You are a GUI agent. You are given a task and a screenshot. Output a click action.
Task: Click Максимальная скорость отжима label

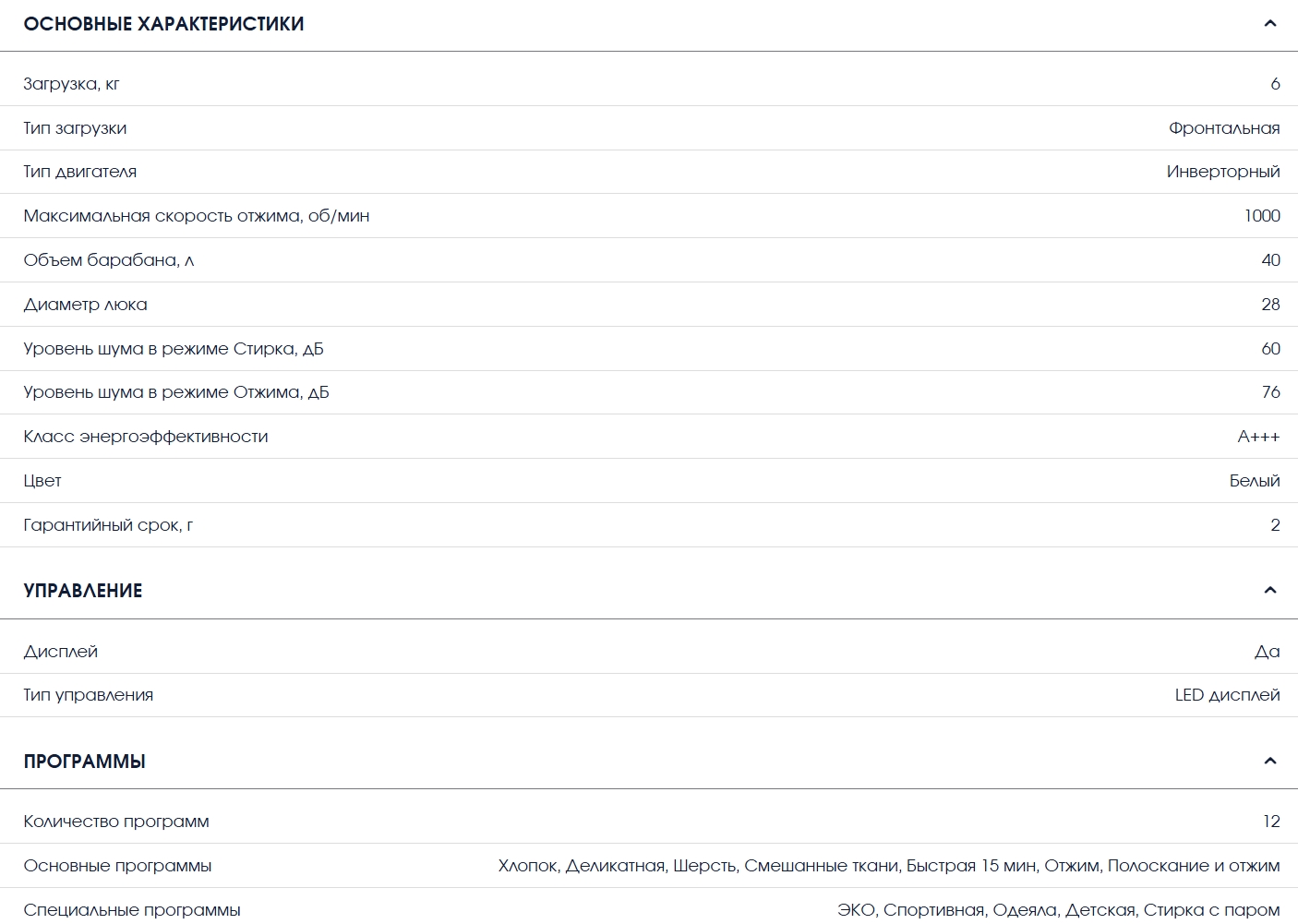pyautogui.click(x=196, y=216)
